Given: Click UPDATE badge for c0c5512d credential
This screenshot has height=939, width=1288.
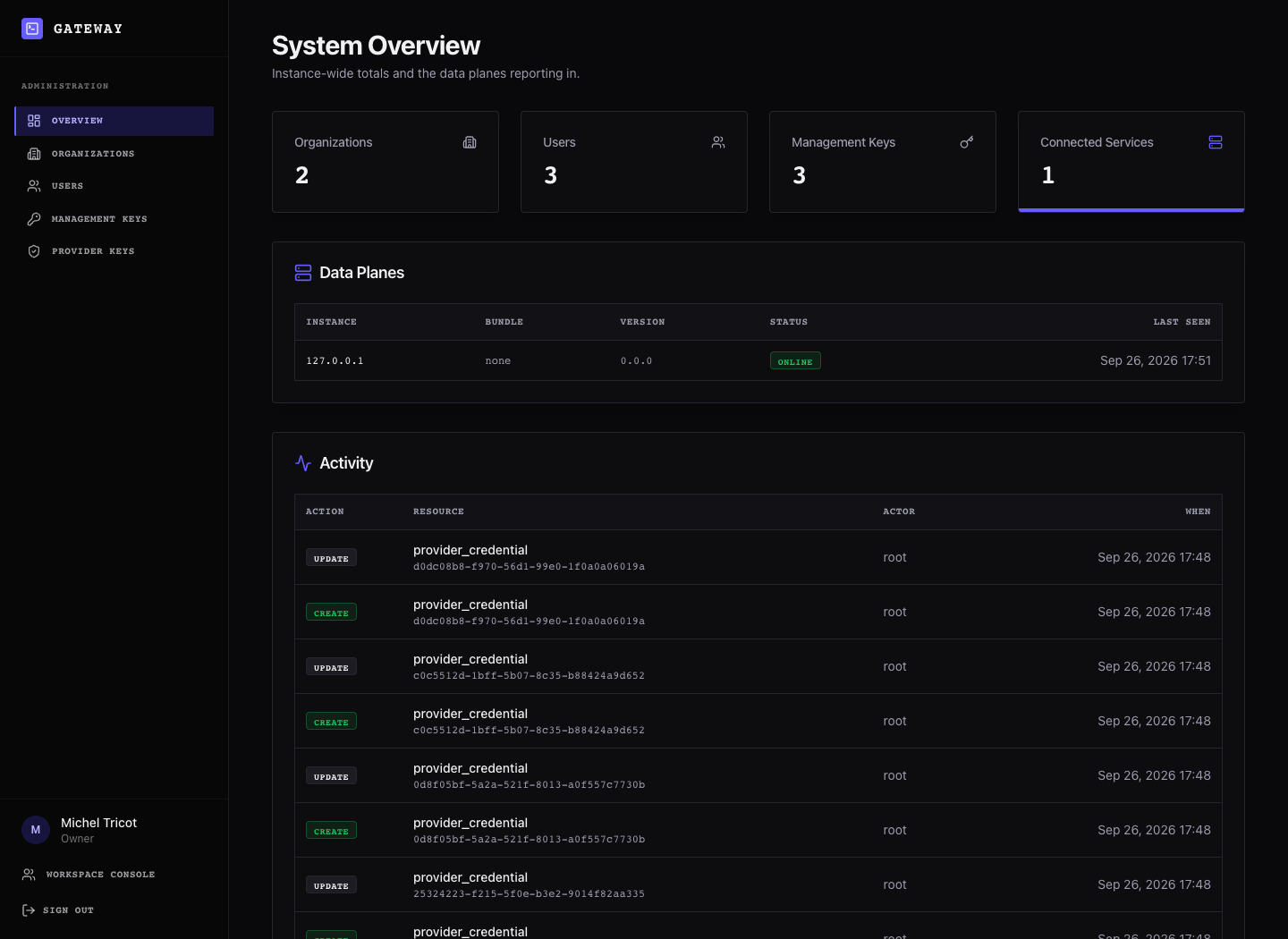Looking at the screenshot, I should 331,667.
